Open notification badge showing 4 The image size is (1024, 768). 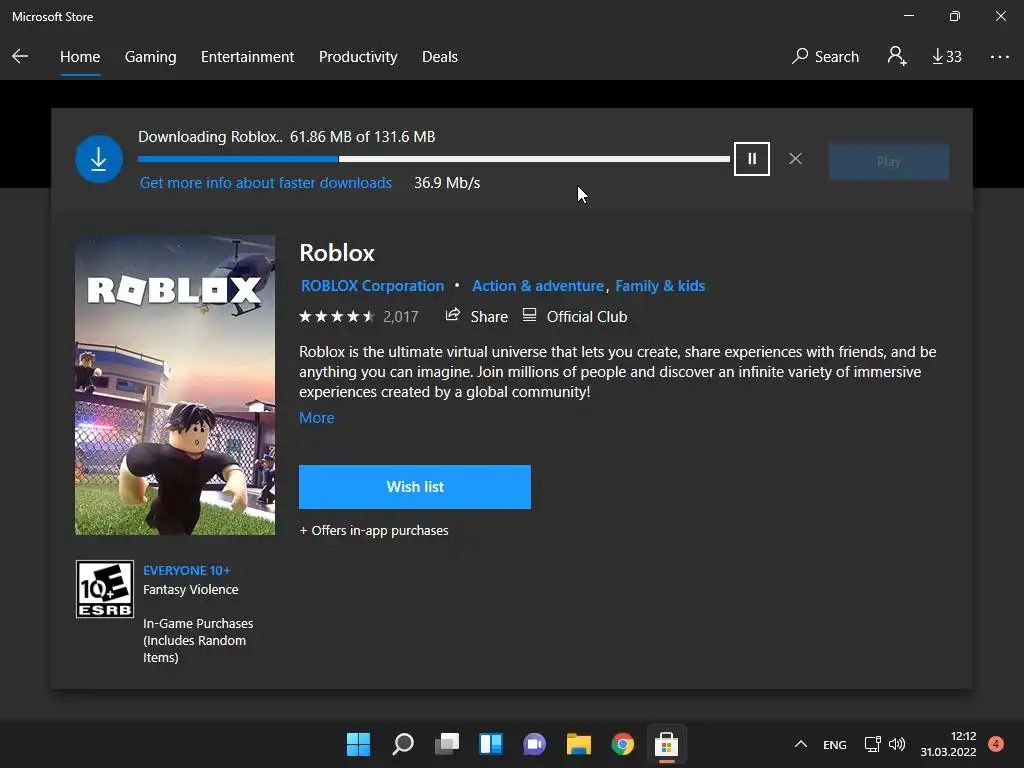point(996,744)
